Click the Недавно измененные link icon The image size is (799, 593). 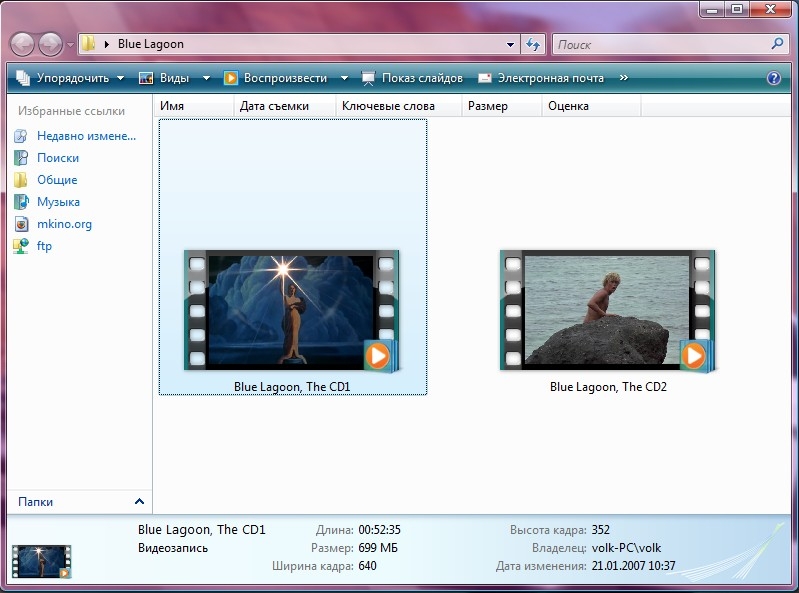(21, 136)
